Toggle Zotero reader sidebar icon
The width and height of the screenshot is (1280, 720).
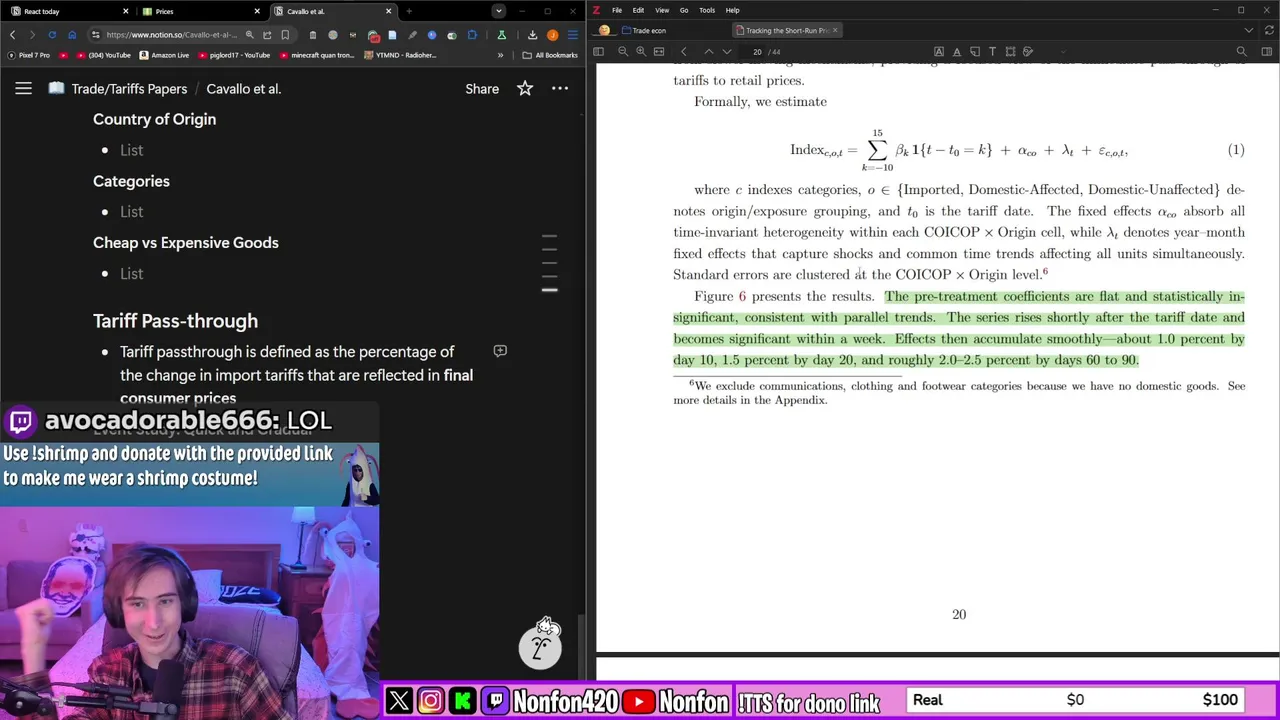point(598,51)
